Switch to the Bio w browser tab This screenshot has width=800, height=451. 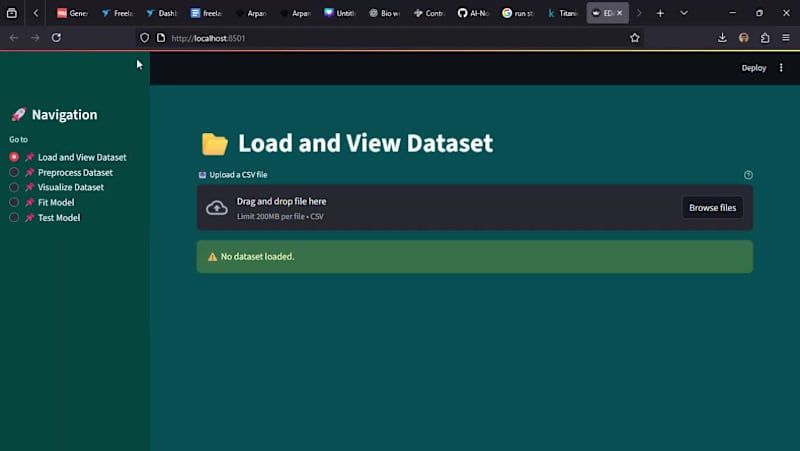pos(384,13)
